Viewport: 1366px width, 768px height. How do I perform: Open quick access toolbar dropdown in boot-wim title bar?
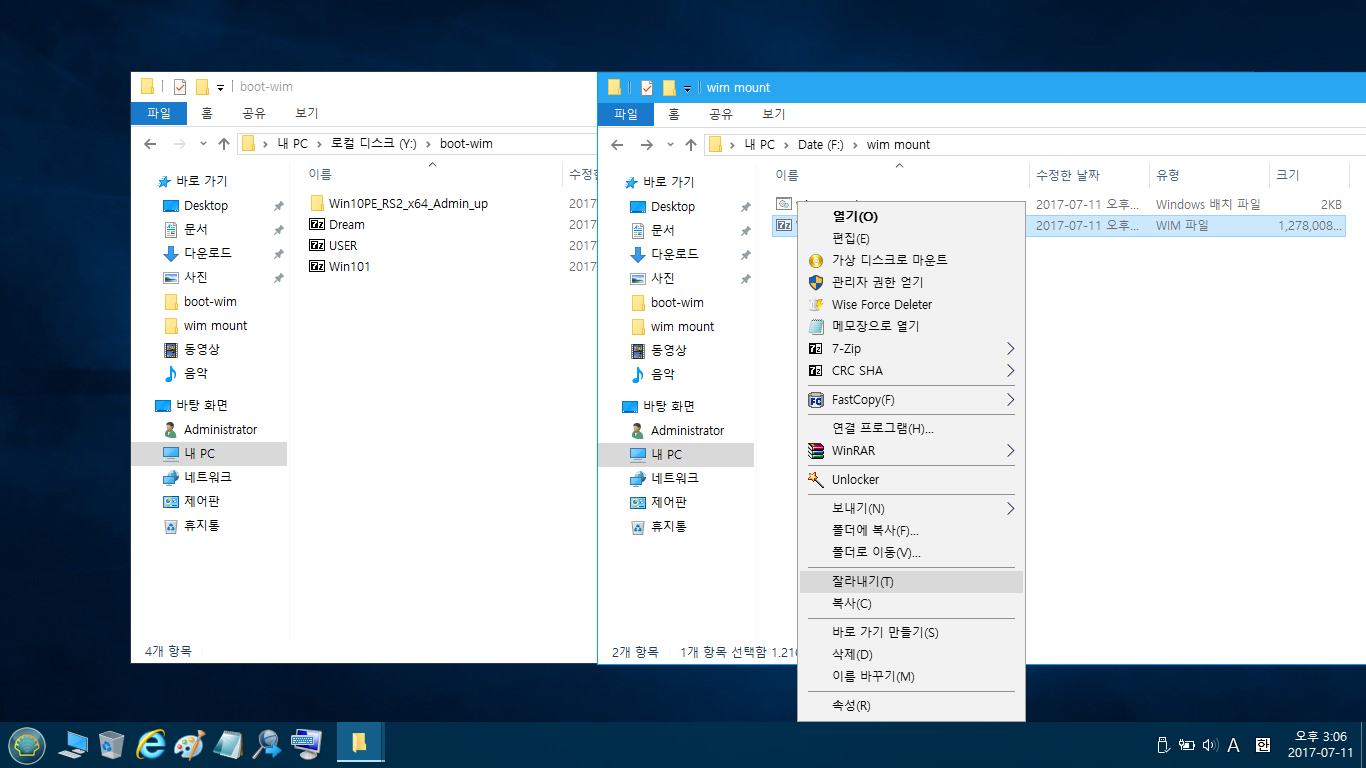220,87
